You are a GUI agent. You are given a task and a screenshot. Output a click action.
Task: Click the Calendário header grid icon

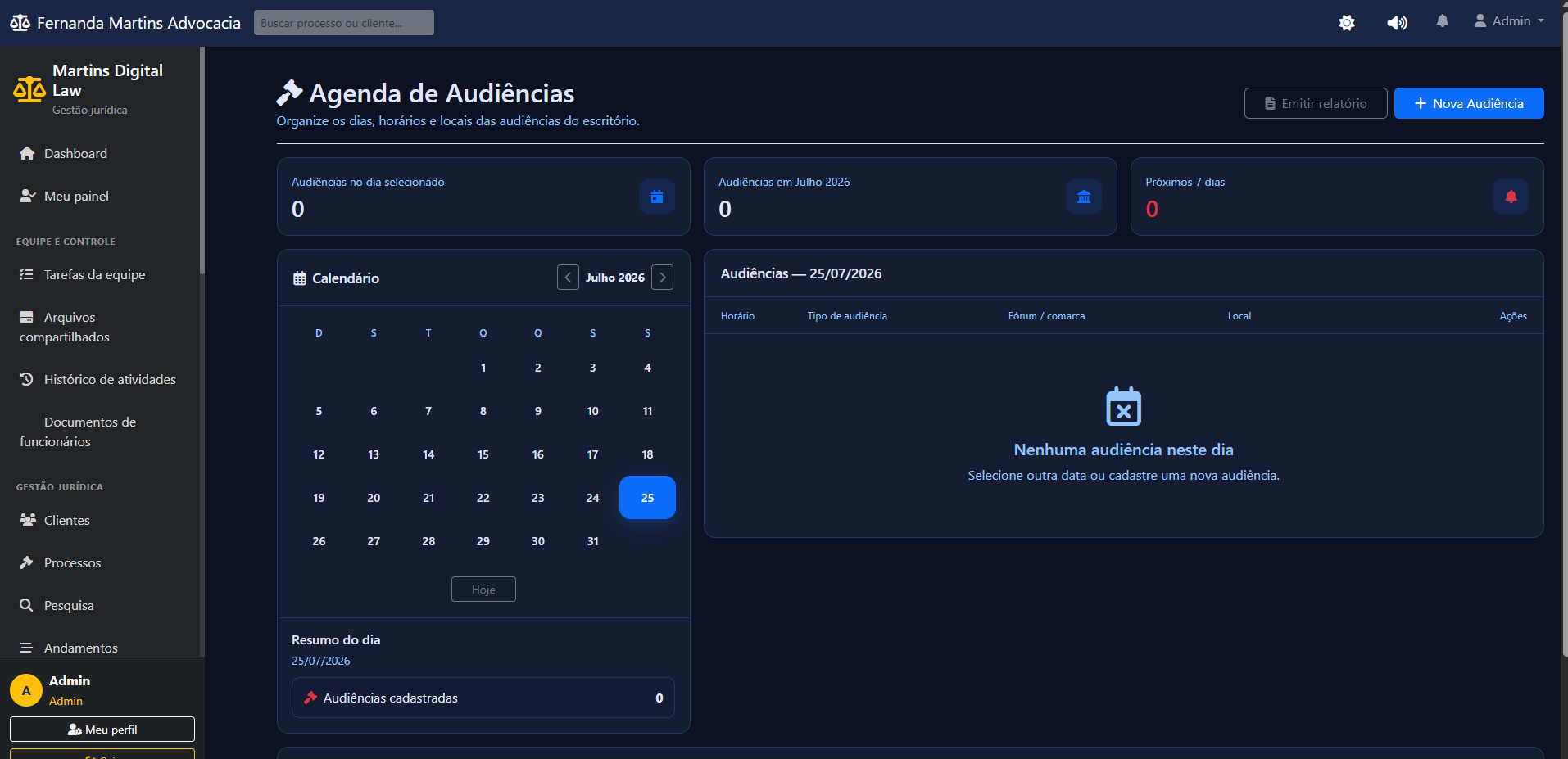click(x=300, y=278)
